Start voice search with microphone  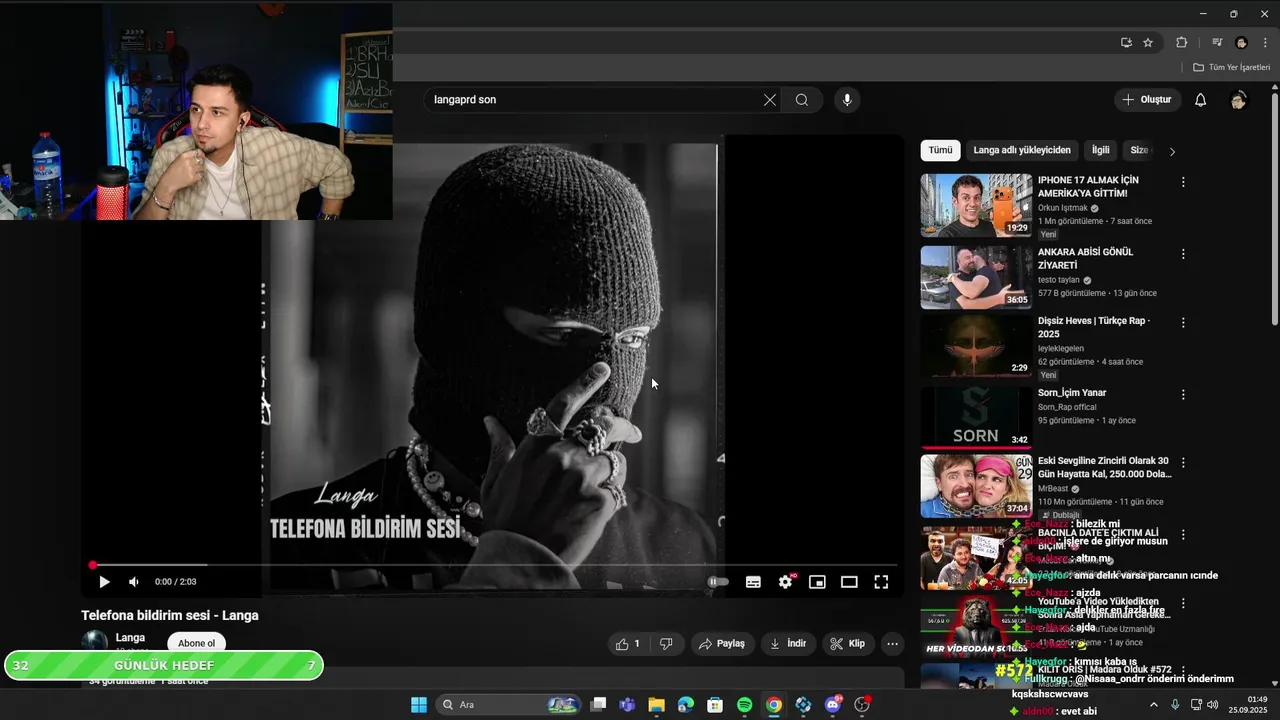click(x=847, y=100)
